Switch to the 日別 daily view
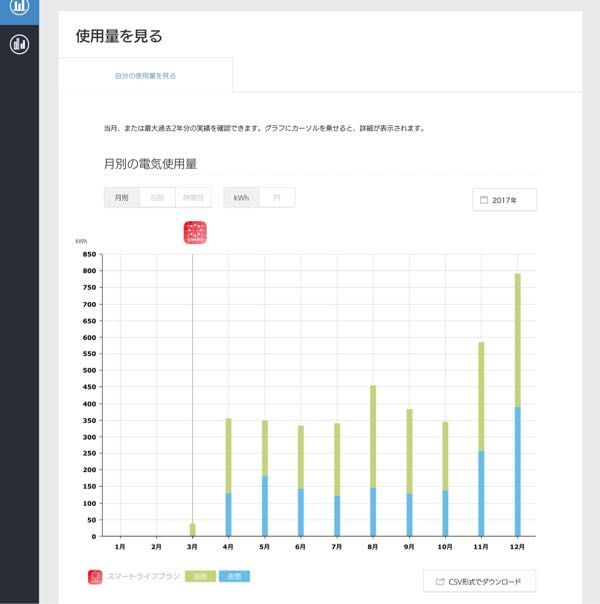Image resolution: width=600 pixels, height=604 pixels. click(157, 198)
